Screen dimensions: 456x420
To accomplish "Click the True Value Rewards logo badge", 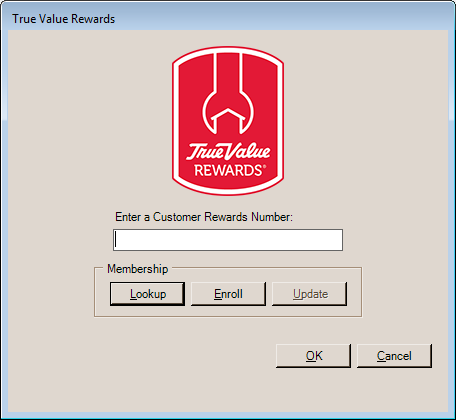I will coord(228,121).
